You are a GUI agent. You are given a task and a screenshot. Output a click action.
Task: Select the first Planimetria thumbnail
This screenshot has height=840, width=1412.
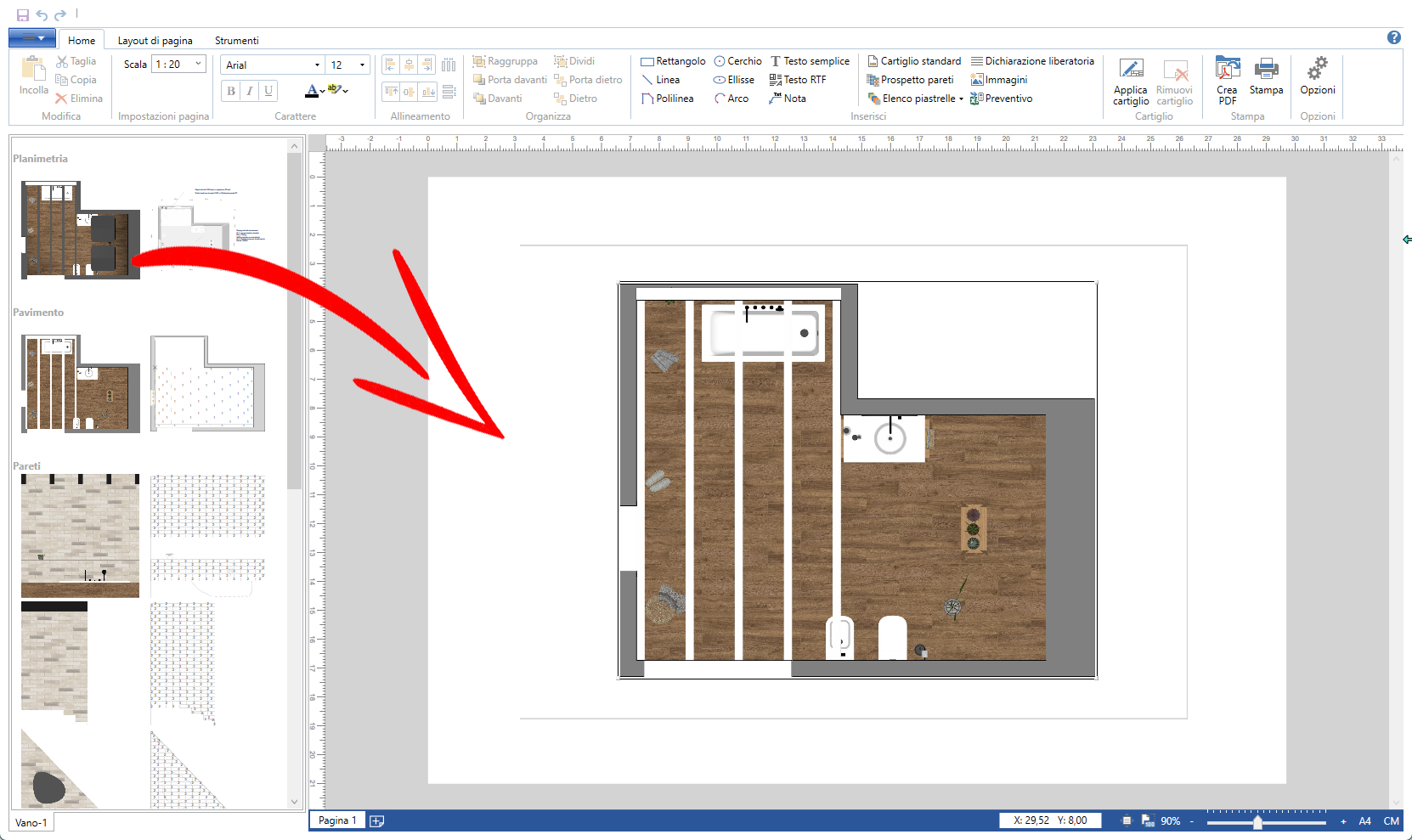tap(80, 229)
